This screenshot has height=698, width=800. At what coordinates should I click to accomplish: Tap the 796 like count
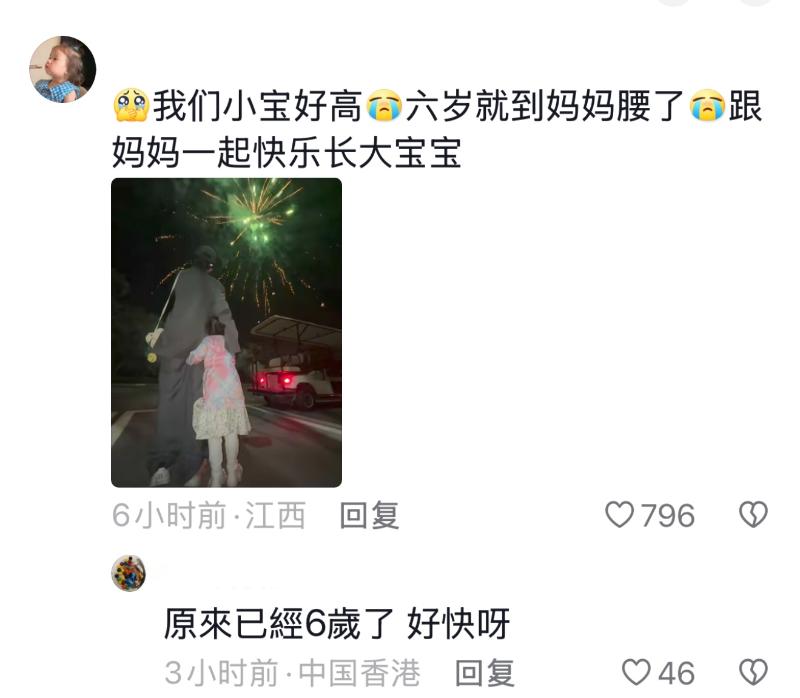pyautogui.click(x=668, y=515)
